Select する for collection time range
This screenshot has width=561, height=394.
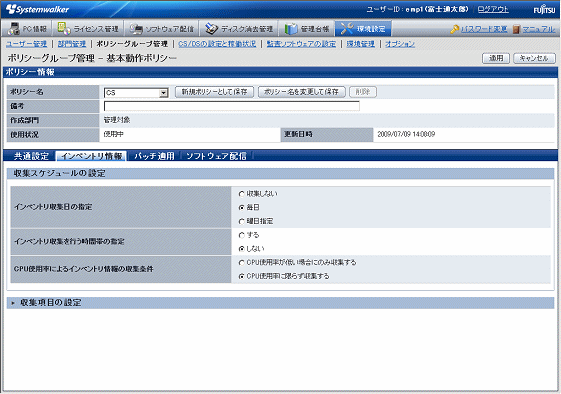click(x=242, y=235)
